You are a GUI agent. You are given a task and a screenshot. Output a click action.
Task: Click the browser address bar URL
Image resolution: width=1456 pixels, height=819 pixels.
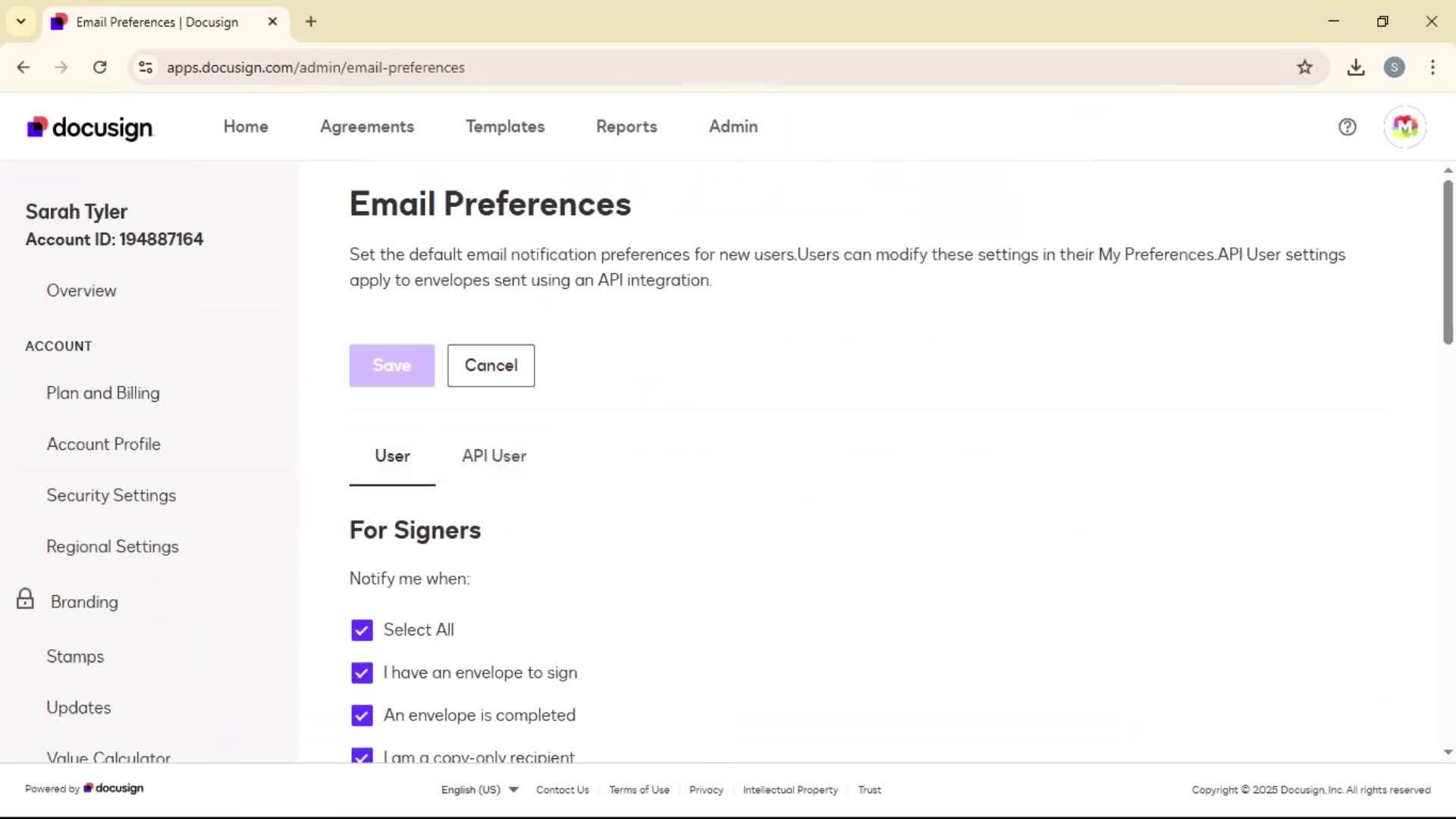pos(315,67)
